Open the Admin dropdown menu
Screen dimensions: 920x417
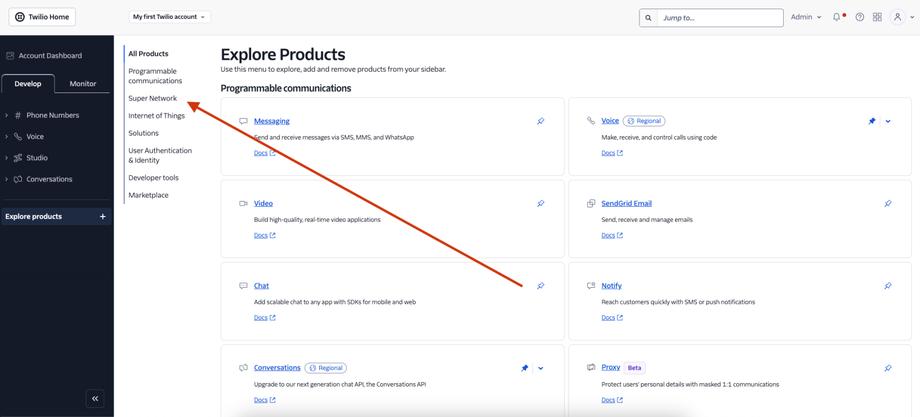pos(806,17)
